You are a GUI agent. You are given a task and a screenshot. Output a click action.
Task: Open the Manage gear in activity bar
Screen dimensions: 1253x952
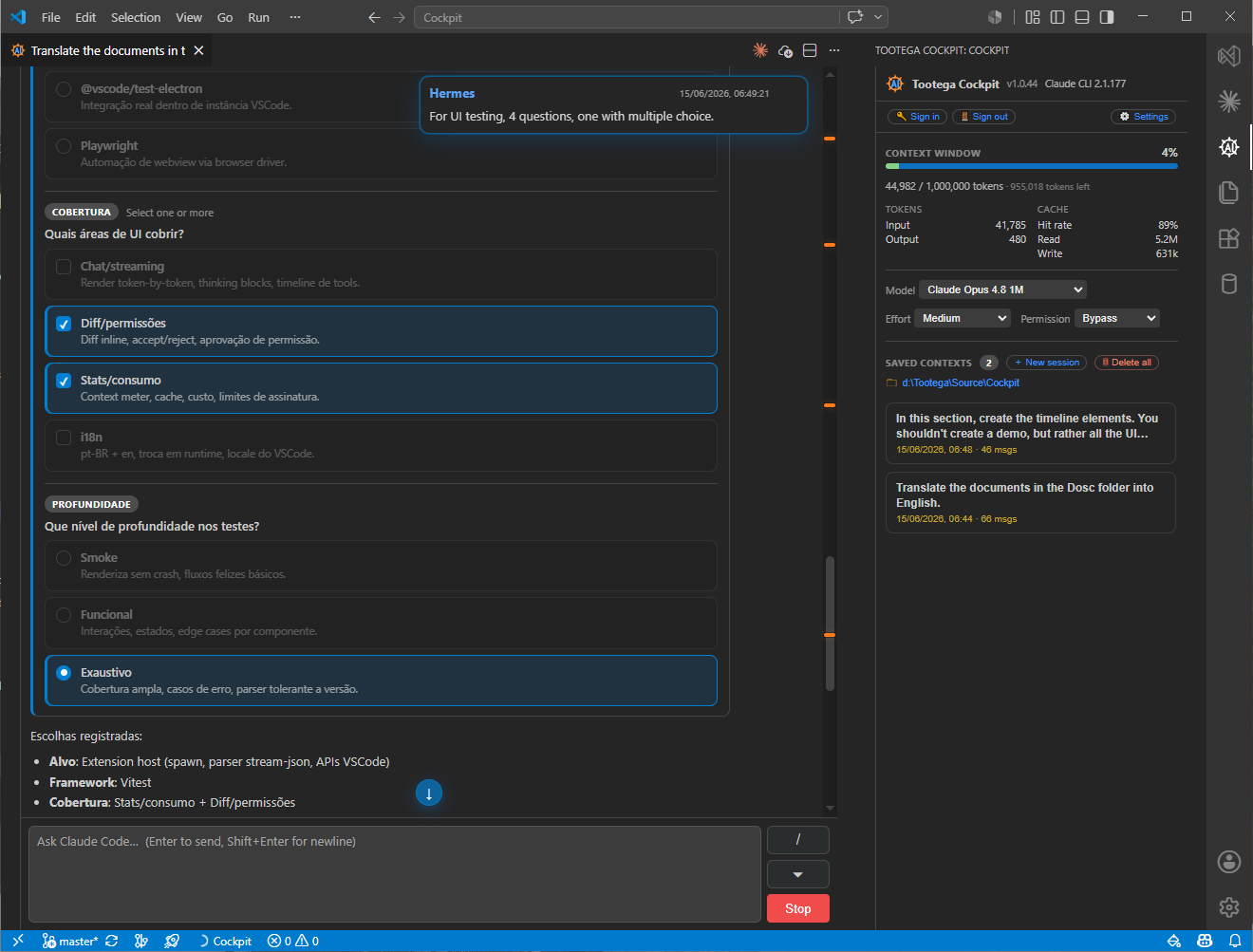click(x=1229, y=907)
